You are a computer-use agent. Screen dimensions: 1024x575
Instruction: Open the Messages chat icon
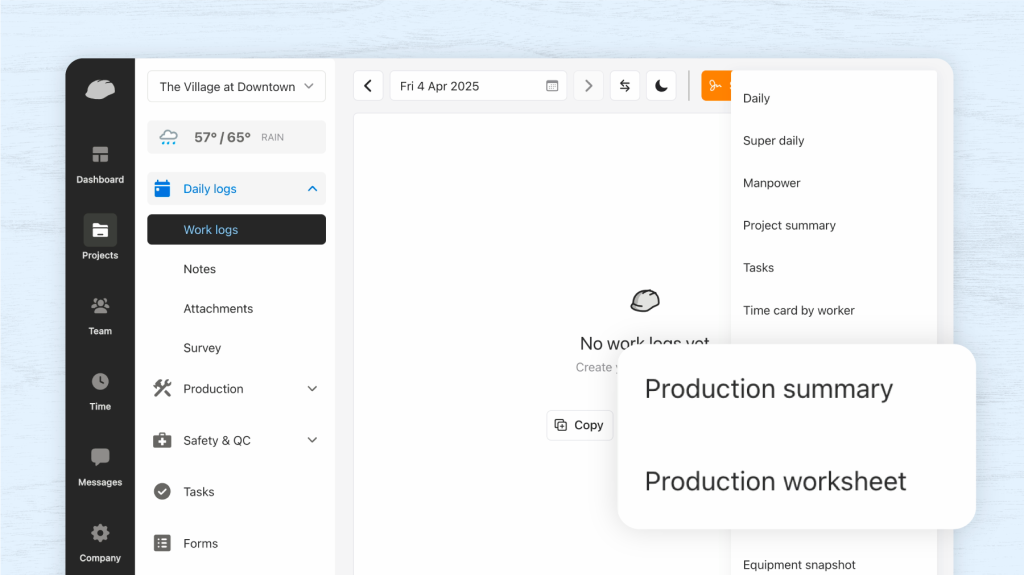tap(100, 457)
